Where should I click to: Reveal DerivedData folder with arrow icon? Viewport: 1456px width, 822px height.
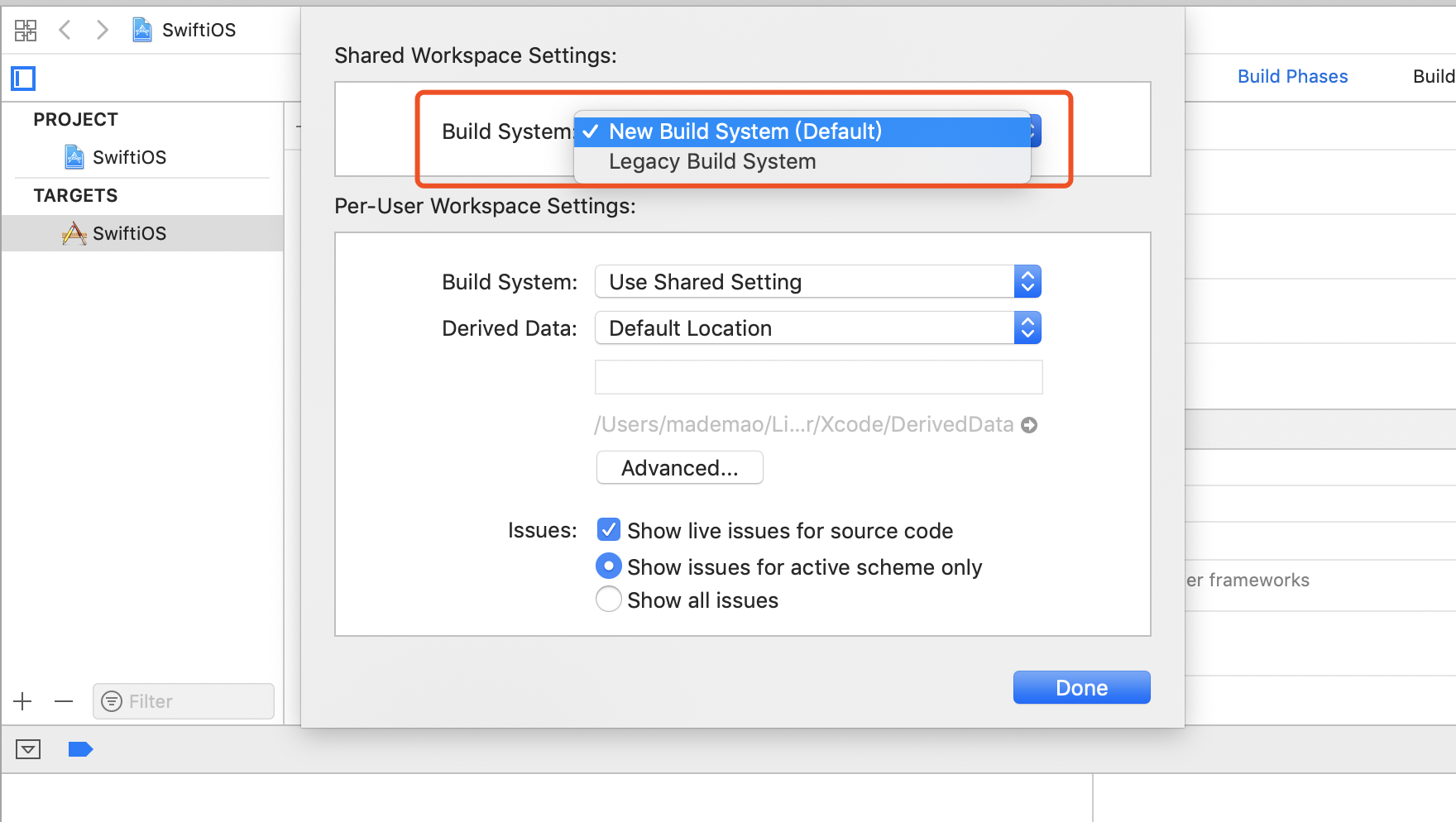click(x=1029, y=425)
